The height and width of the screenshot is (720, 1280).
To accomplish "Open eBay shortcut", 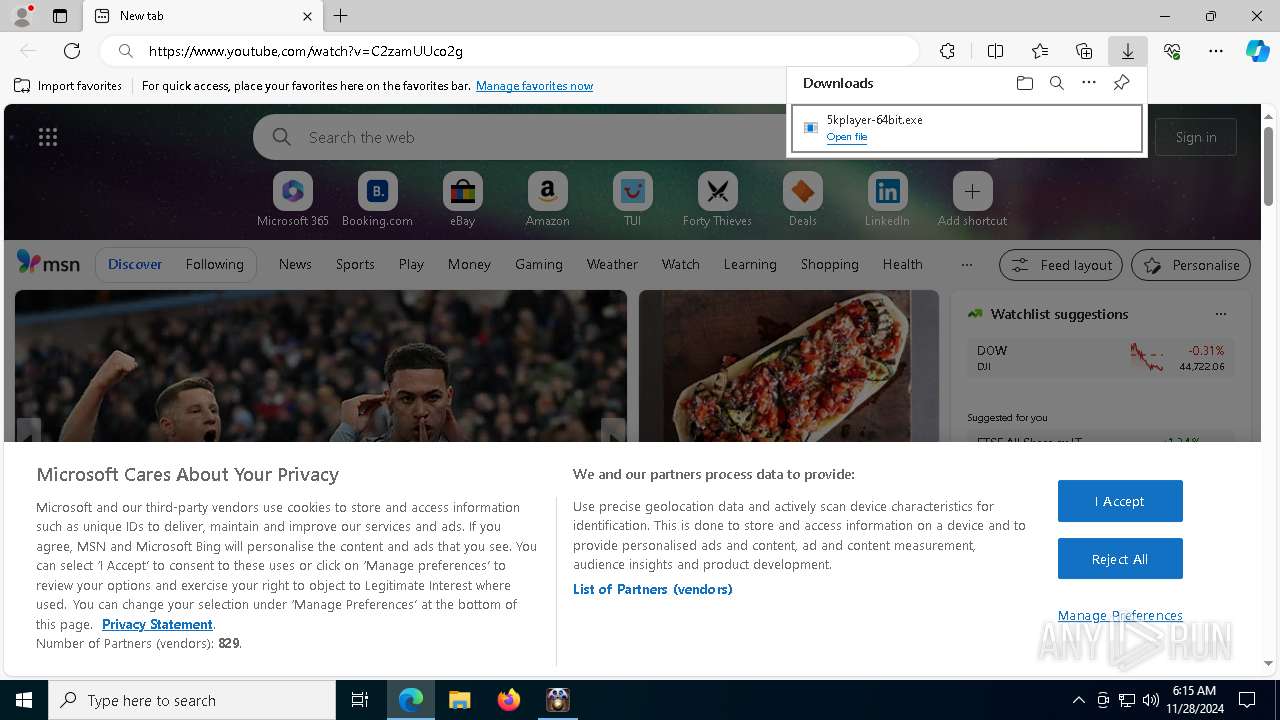I will (x=462, y=200).
